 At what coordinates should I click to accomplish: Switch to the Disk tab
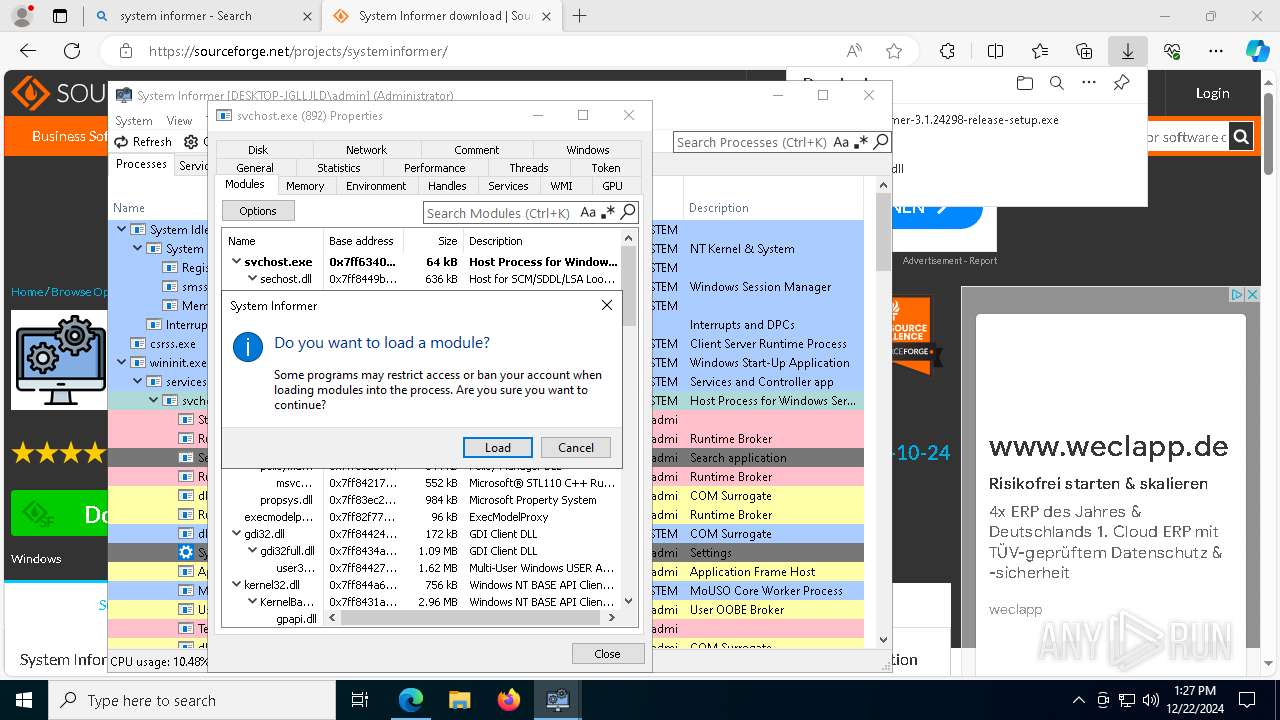coord(258,149)
